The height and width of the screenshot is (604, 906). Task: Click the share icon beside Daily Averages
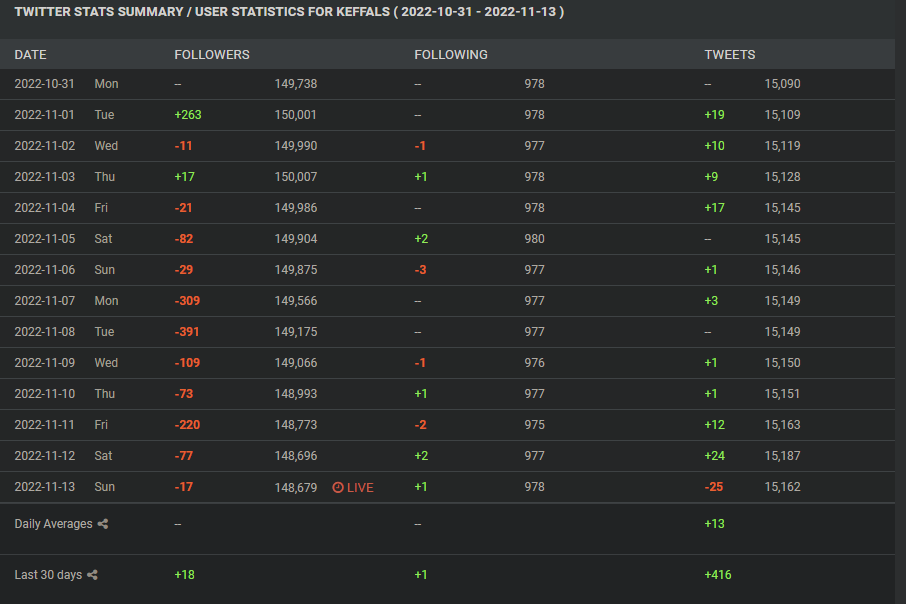(103, 524)
